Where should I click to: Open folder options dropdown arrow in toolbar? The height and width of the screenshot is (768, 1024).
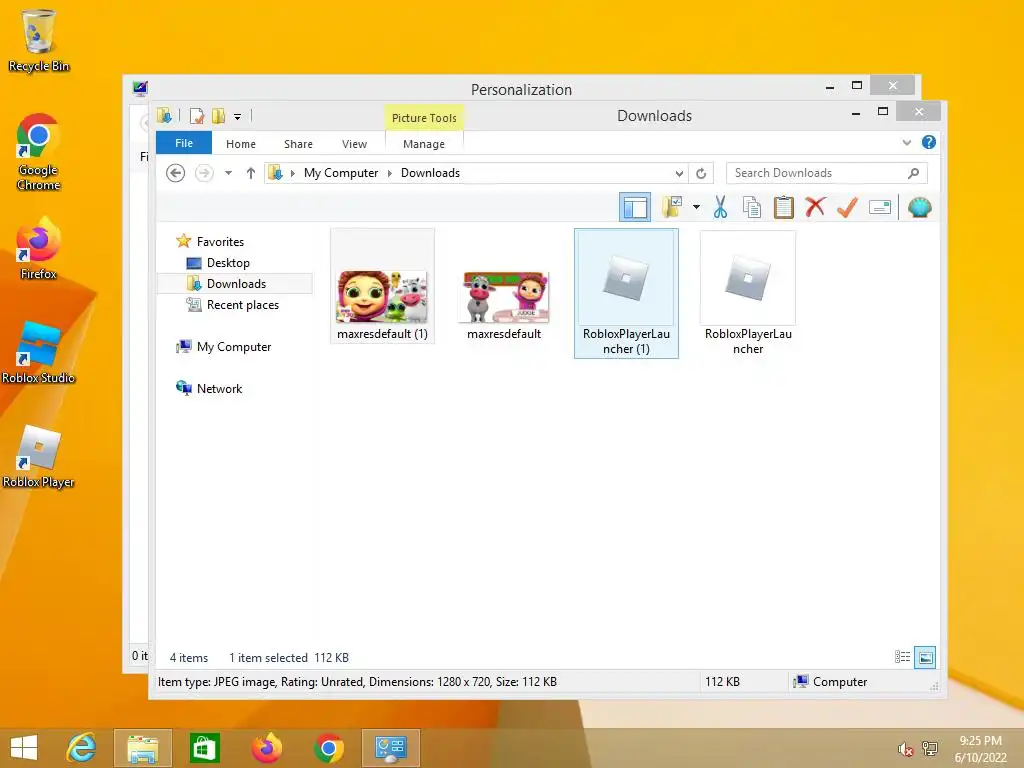(x=696, y=208)
